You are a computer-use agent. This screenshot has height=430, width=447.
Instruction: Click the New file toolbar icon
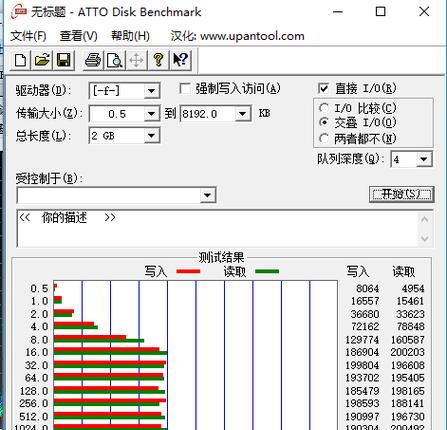[x=21, y=60]
